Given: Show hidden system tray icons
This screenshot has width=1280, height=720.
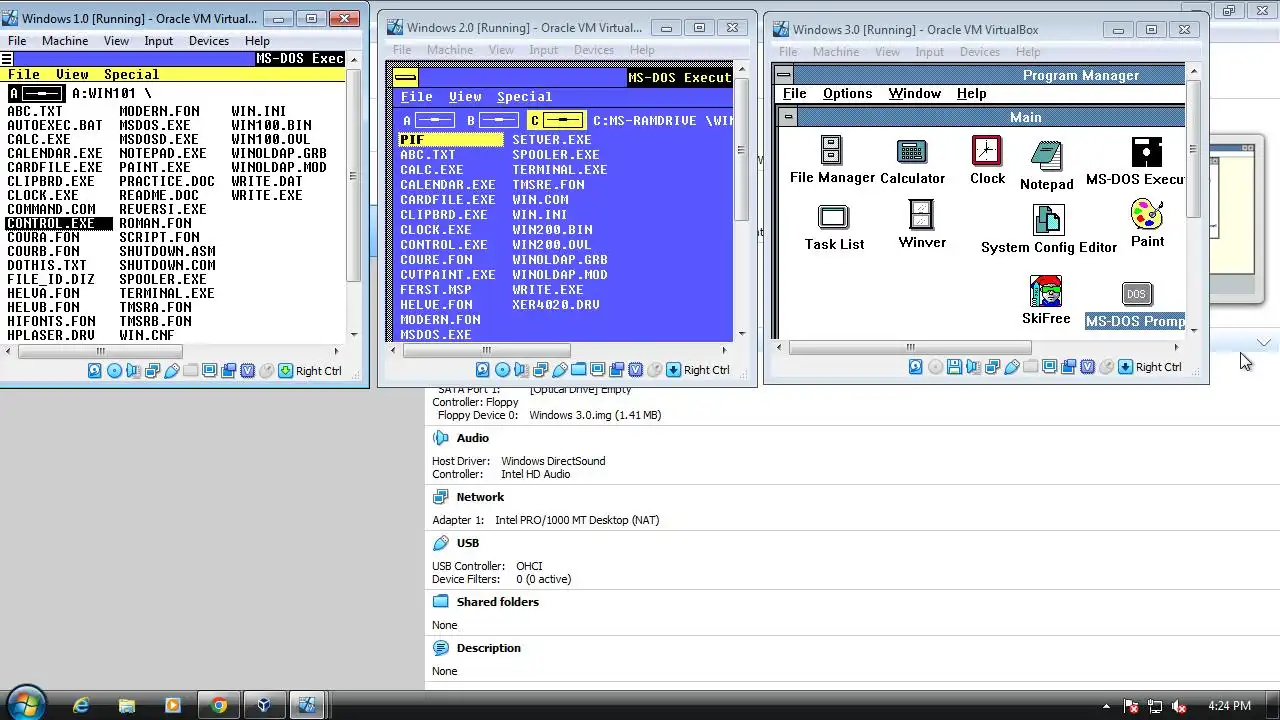Looking at the screenshot, I should [1107, 705].
